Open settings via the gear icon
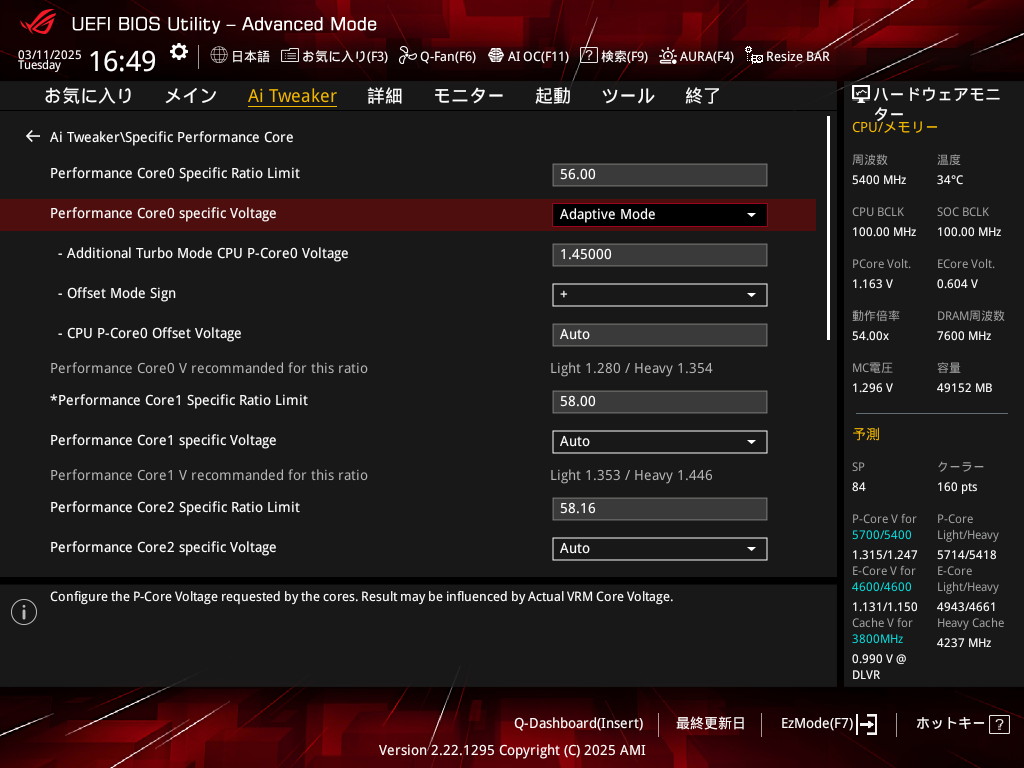 coord(178,52)
